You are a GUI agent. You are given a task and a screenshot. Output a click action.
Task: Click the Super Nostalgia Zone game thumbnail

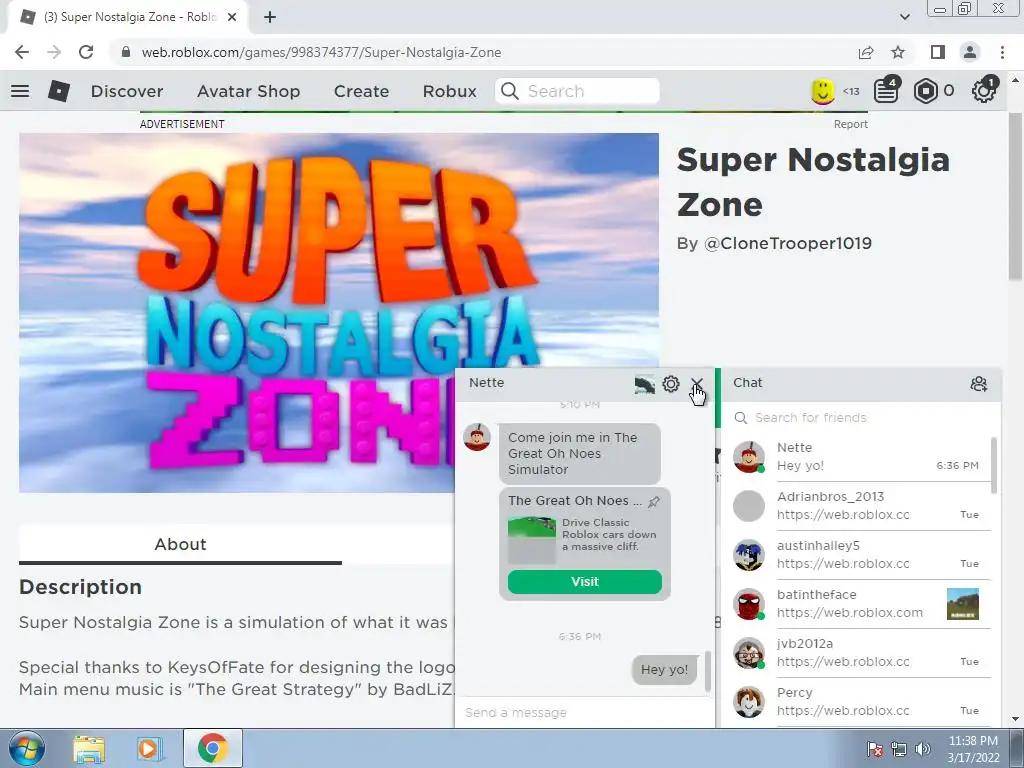339,313
